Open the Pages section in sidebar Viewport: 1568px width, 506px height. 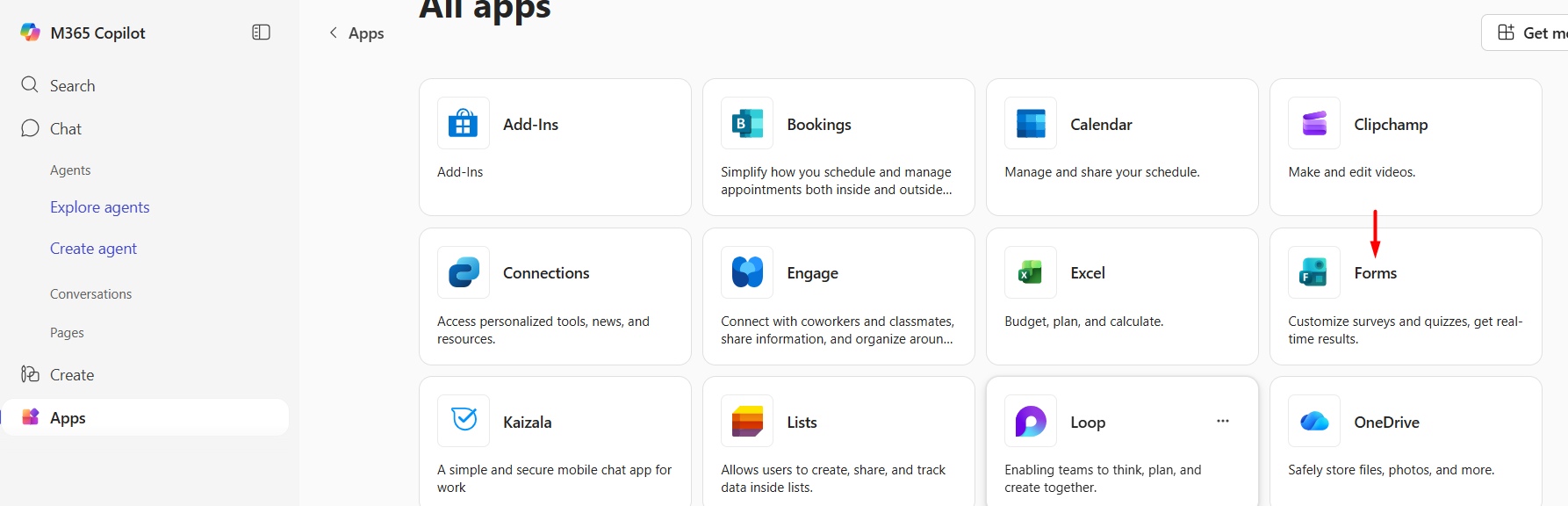(x=67, y=333)
